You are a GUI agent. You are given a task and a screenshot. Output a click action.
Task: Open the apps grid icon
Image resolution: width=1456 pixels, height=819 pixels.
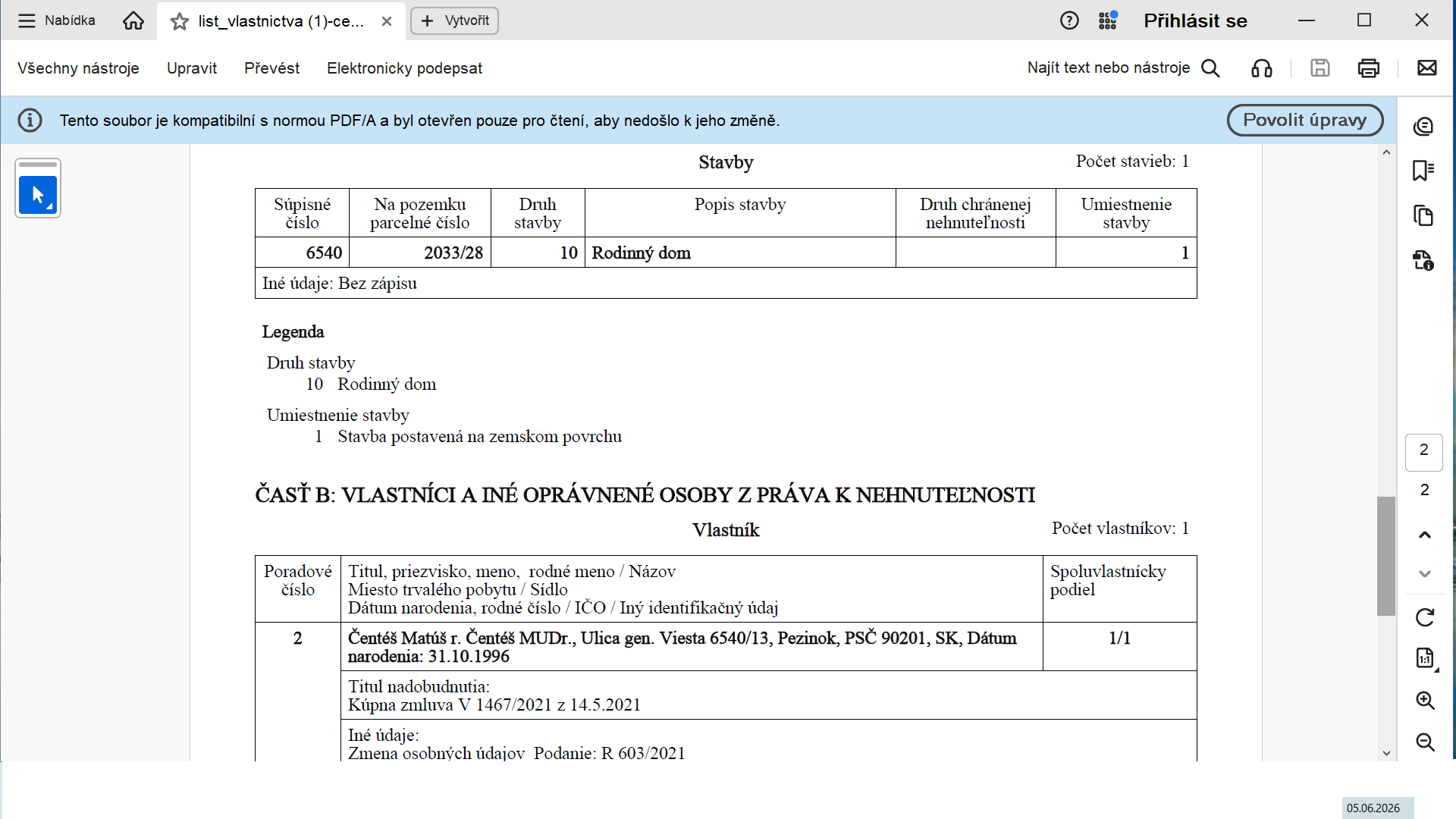1108,20
